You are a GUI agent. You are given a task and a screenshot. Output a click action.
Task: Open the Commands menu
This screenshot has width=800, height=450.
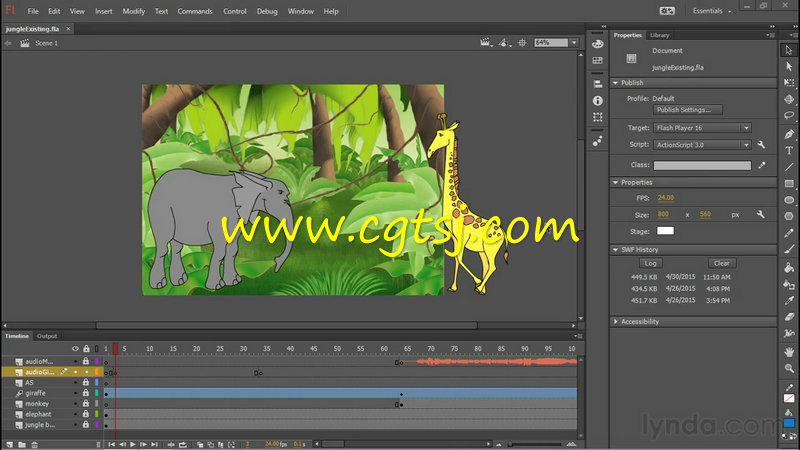pos(195,11)
